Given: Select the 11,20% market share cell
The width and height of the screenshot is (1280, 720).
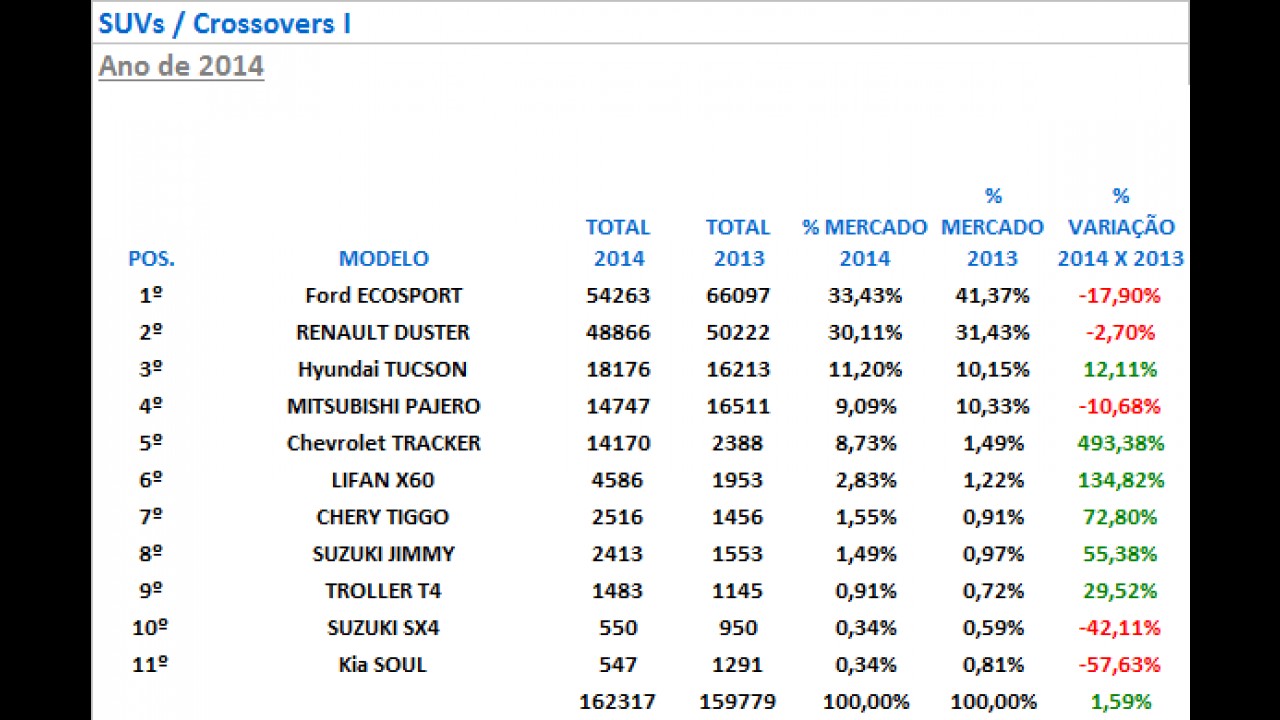Looking at the screenshot, I should [x=865, y=370].
